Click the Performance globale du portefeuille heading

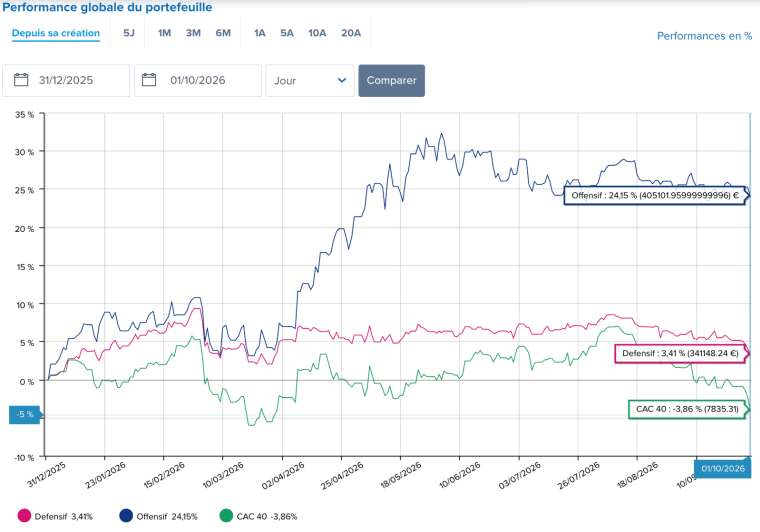point(107,7)
